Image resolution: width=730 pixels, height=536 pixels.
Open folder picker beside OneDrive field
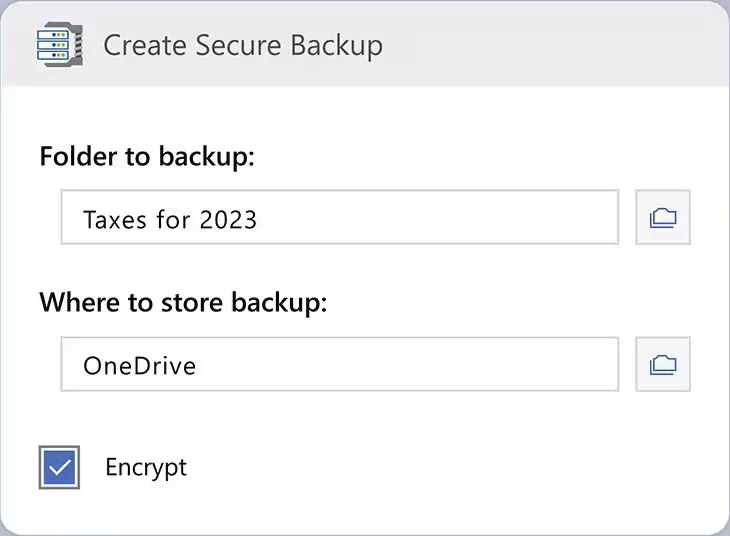pos(663,364)
